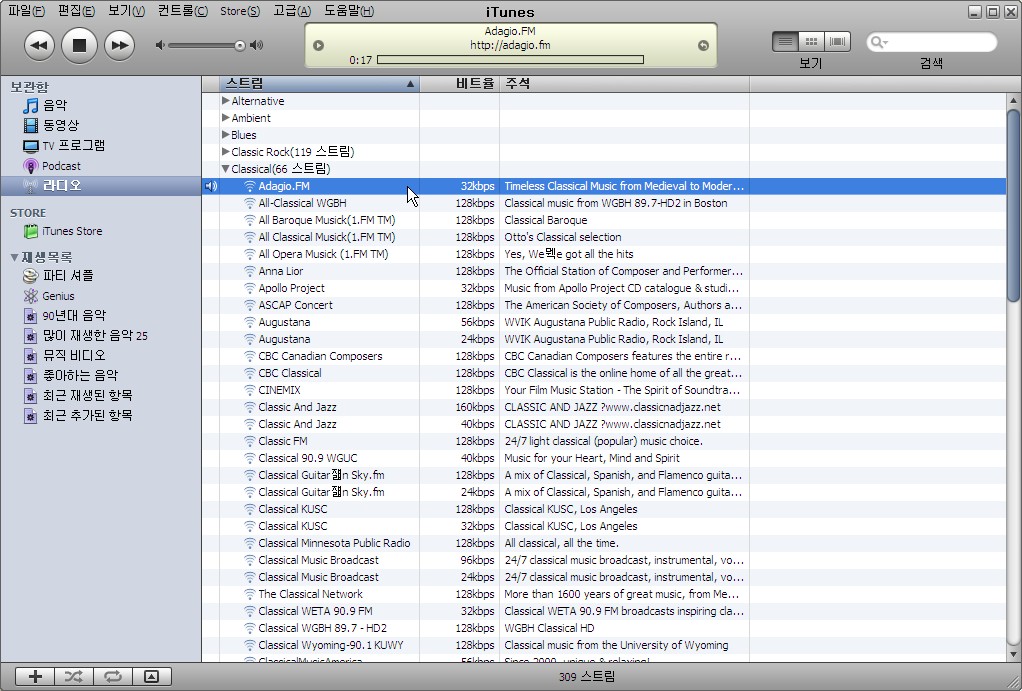Open the 편집(E) menu

coord(76,10)
